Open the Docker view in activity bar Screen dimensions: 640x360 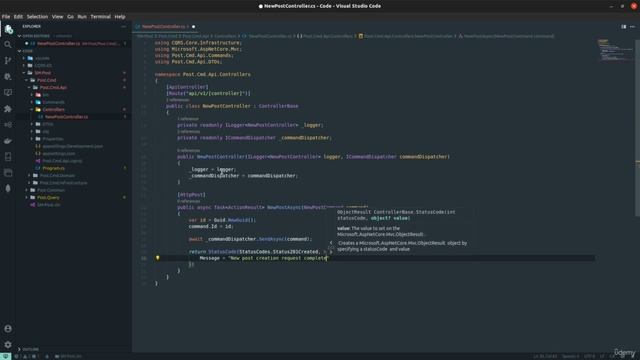coord(8,141)
